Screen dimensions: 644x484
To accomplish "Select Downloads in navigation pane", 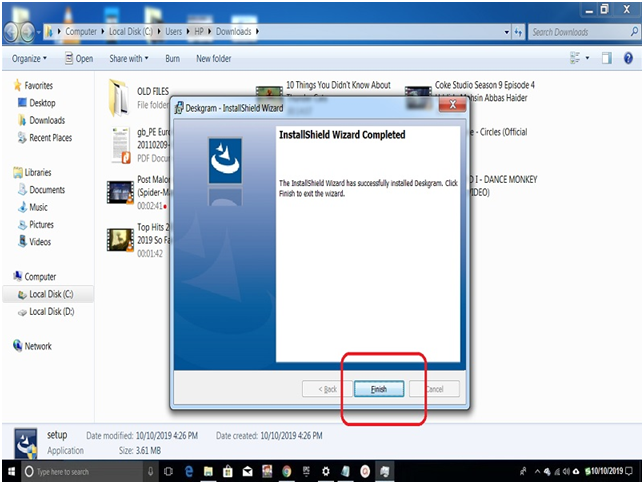I will click(x=41, y=120).
